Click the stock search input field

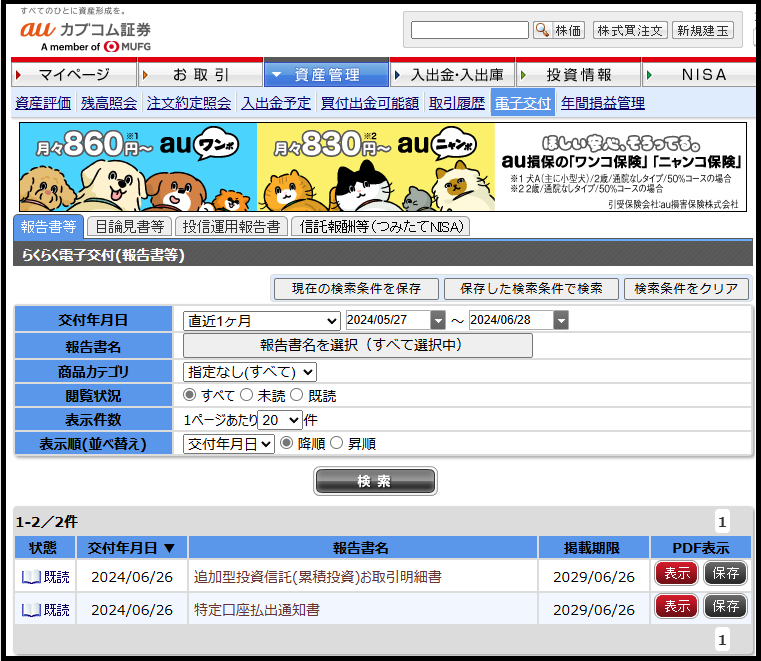tap(470, 30)
